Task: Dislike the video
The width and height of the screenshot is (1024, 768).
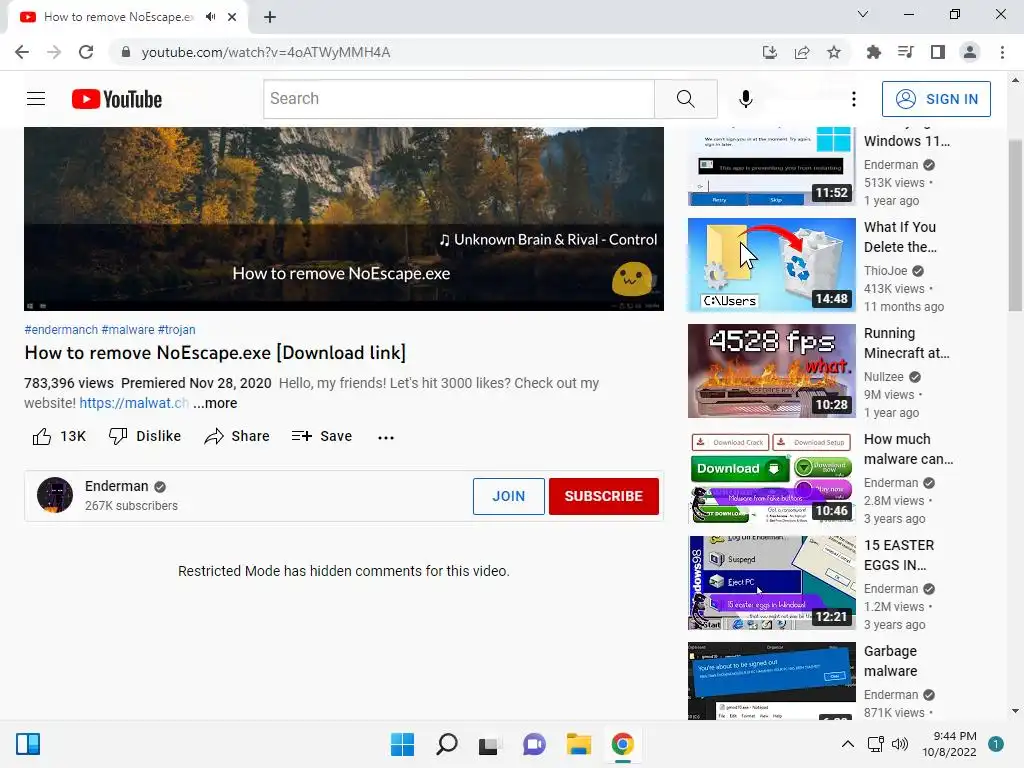Action: click(x=144, y=436)
